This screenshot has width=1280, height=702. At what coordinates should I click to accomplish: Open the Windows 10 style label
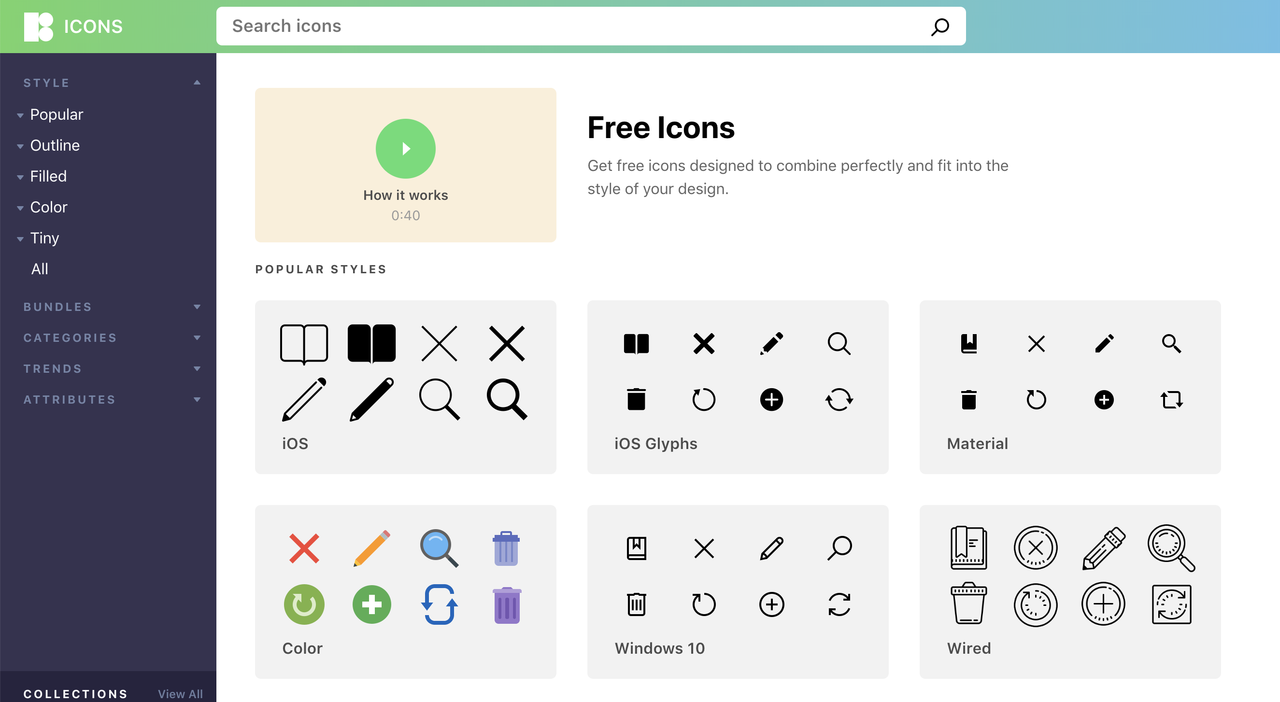660,649
